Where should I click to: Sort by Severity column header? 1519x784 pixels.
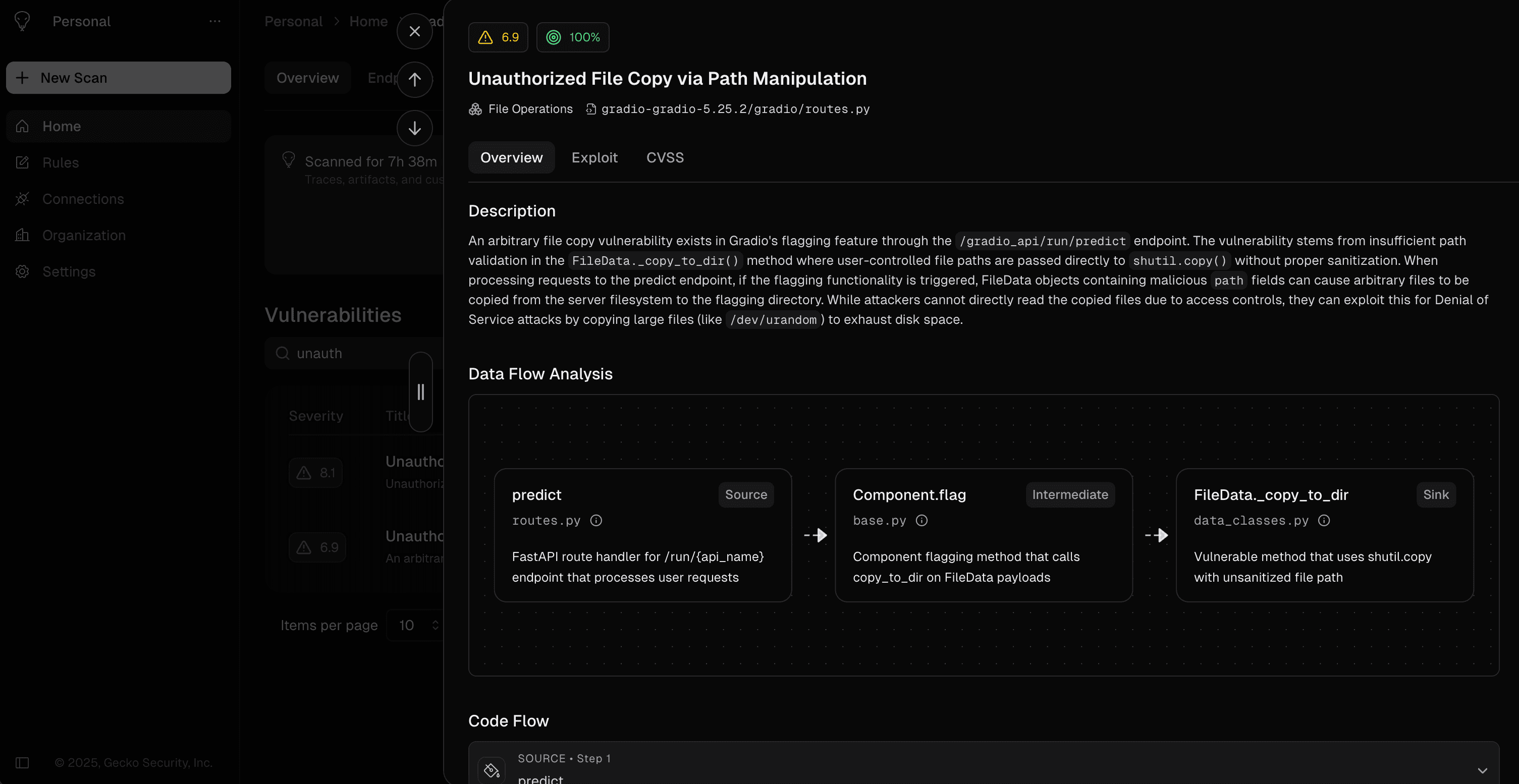pyautogui.click(x=315, y=416)
